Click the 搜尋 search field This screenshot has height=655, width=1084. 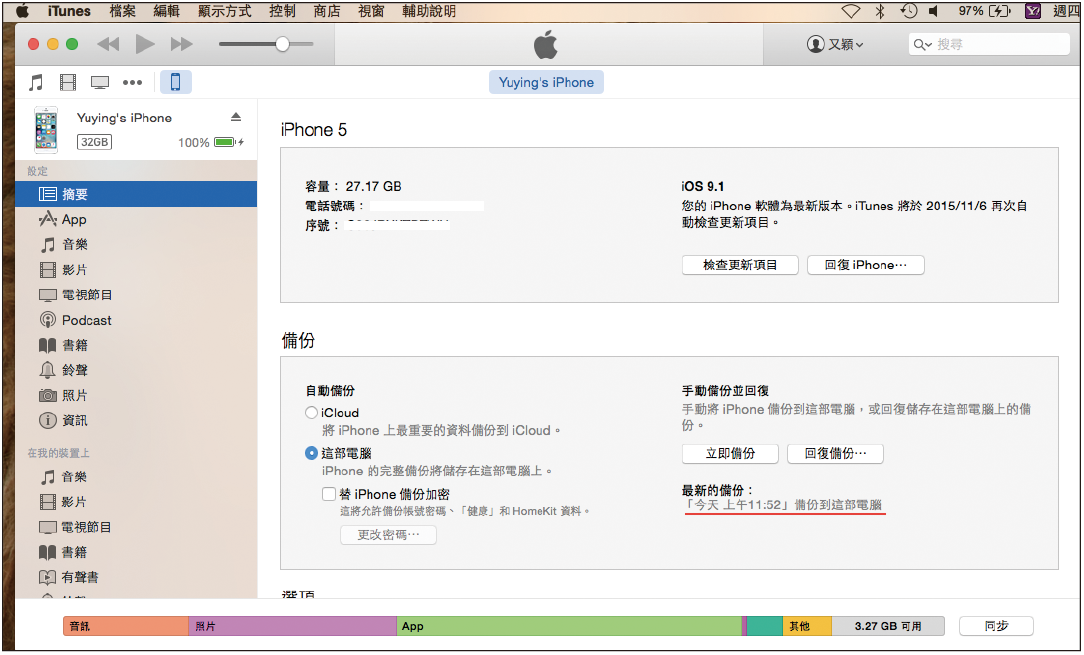pos(989,44)
